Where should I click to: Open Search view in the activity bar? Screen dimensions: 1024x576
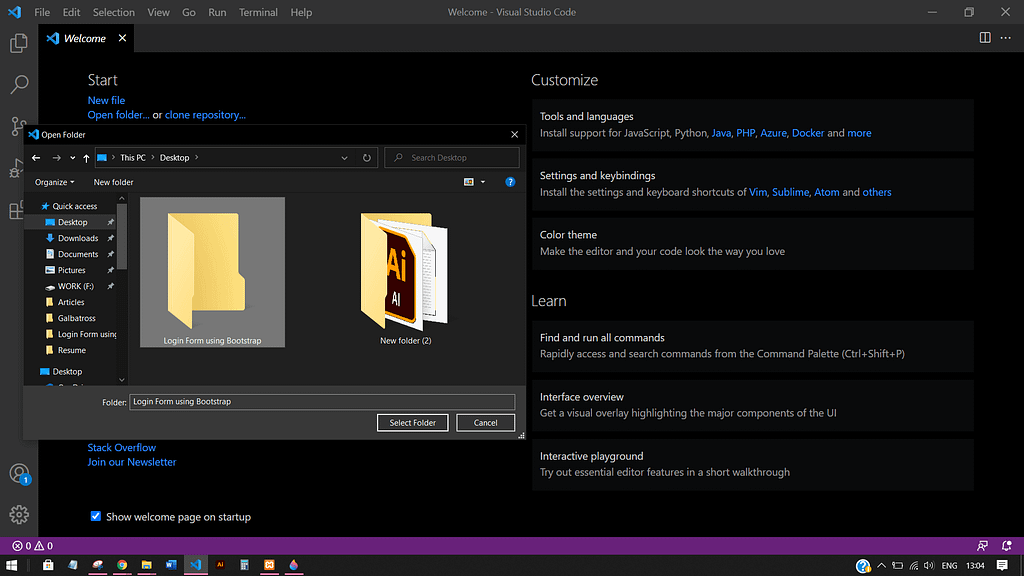tap(18, 85)
